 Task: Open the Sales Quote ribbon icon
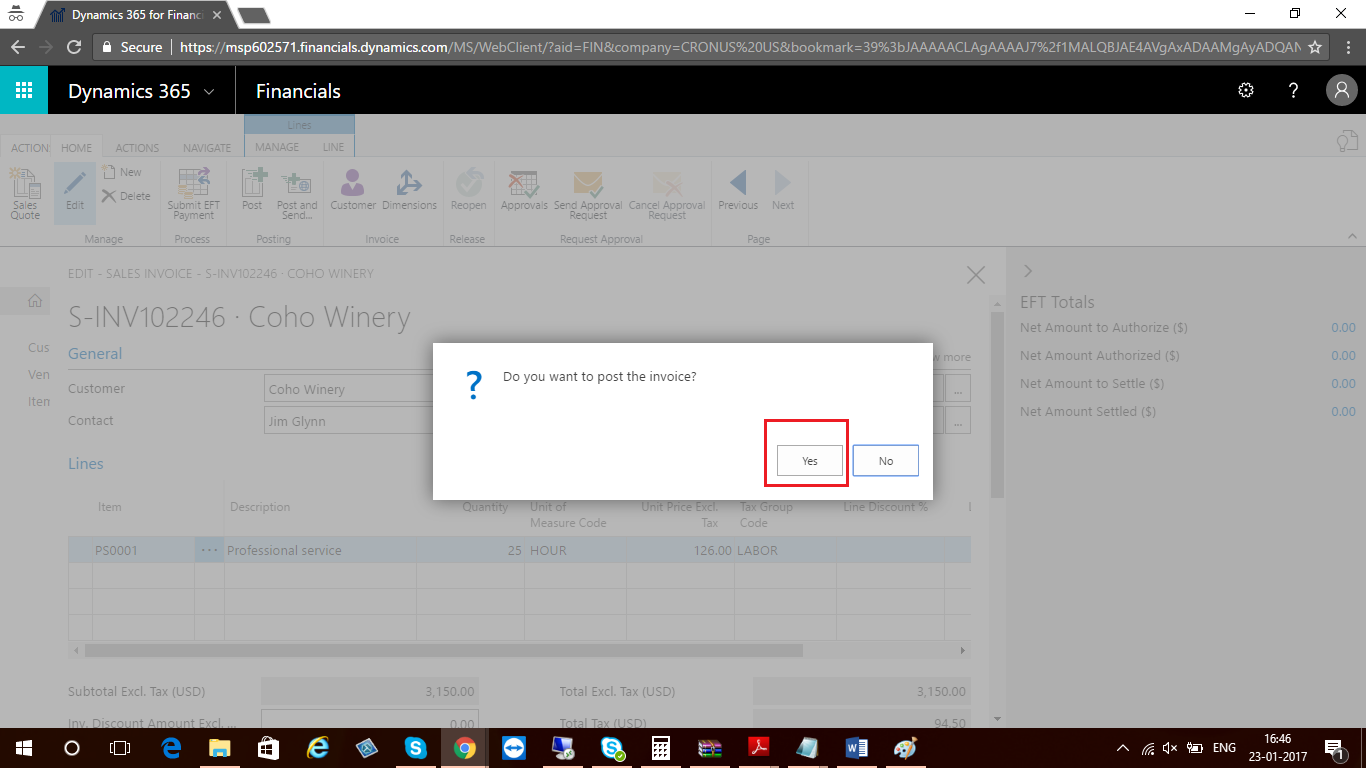[x=25, y=194]
